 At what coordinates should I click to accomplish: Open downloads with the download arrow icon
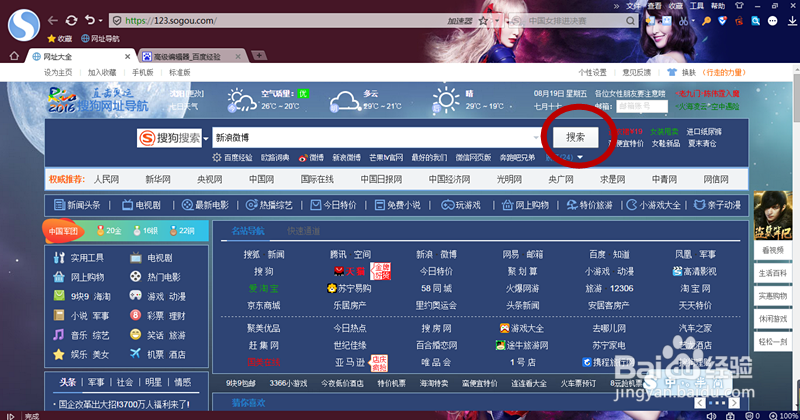click(792, 21)
